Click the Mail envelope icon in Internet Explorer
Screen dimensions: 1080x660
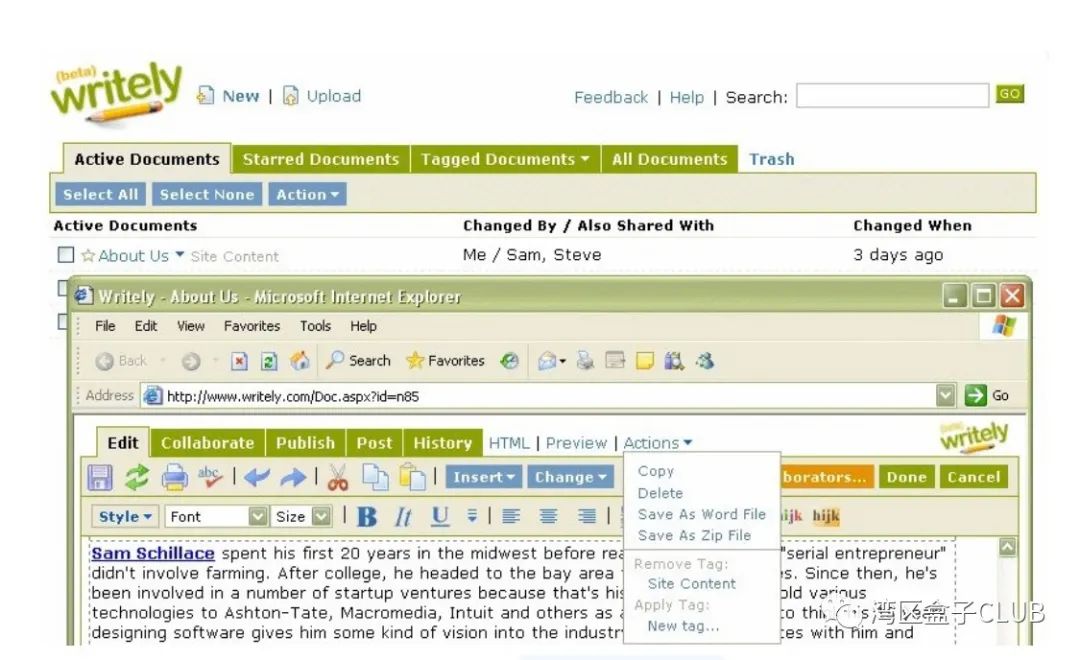coord(548,360)
